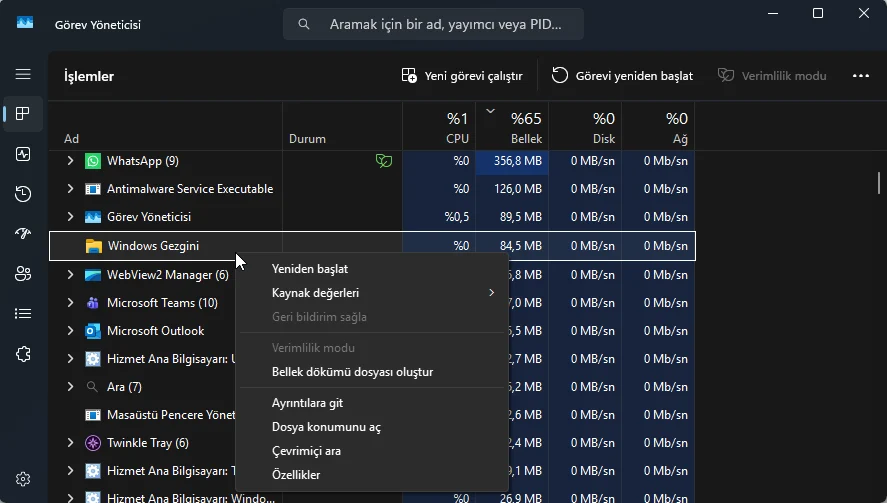This screenshot has width=887, height=503.
Task: Select the Masaüstü Pencere Yönet row text
Action: [x=171, y=415]
